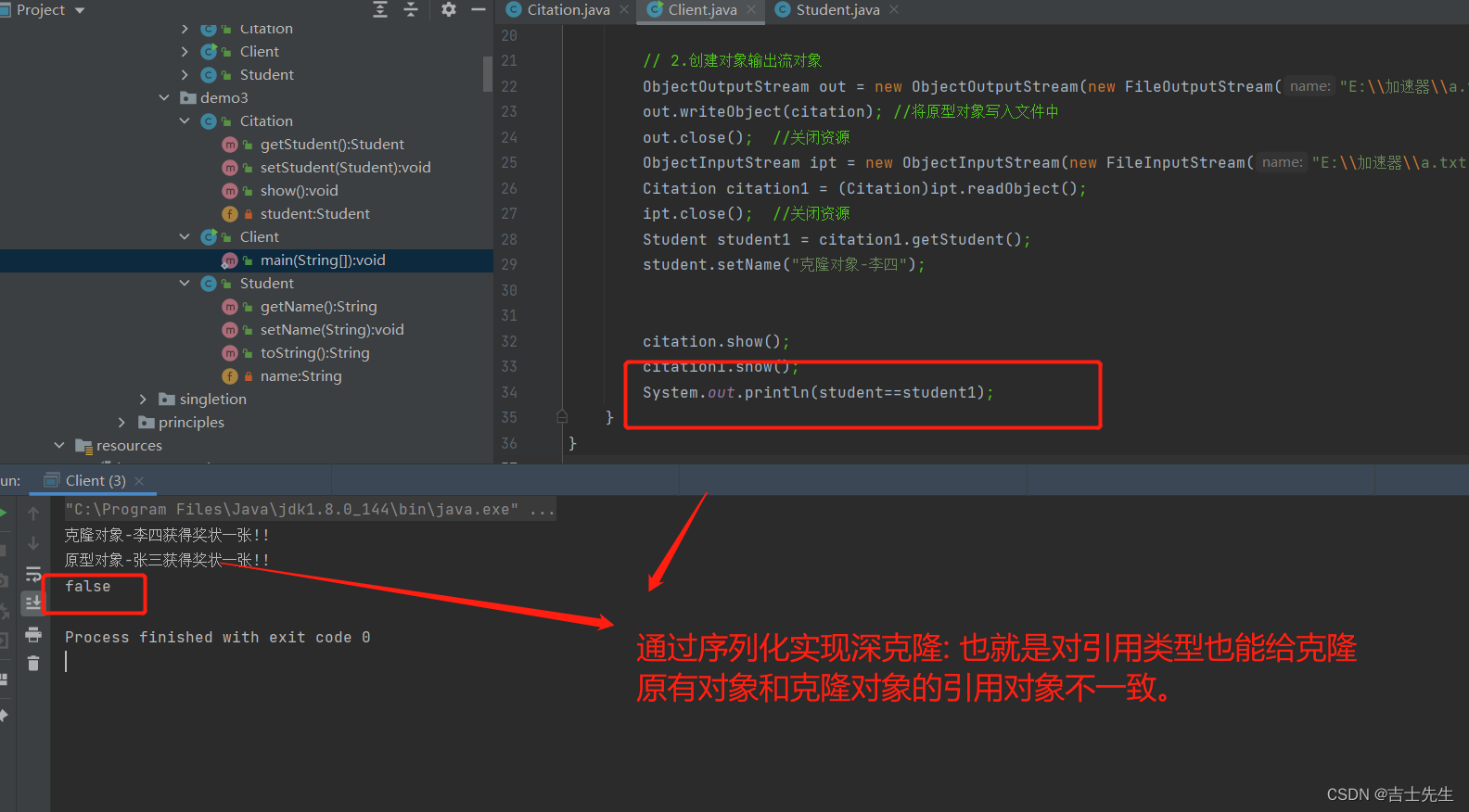
Task: Close the Citation.java tab
Action: [x=624, y=10]
